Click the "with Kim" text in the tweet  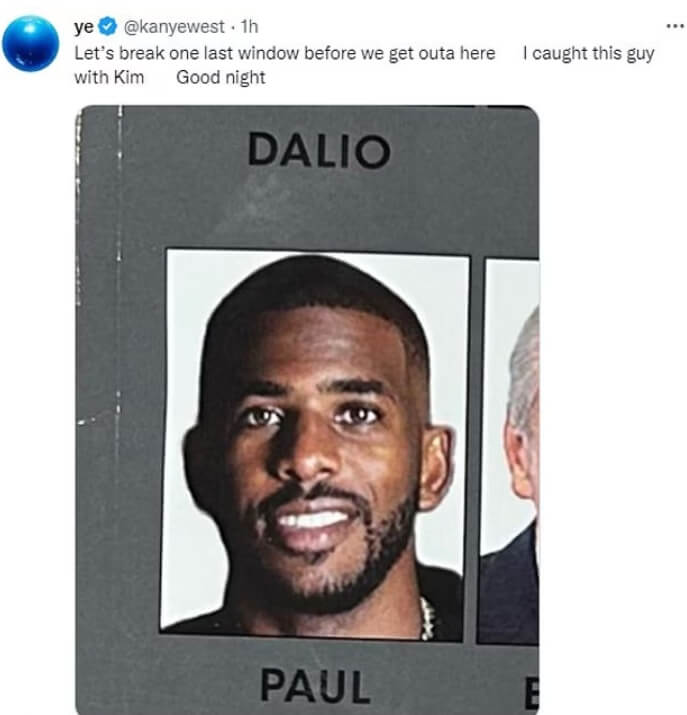tap(109, 78)
